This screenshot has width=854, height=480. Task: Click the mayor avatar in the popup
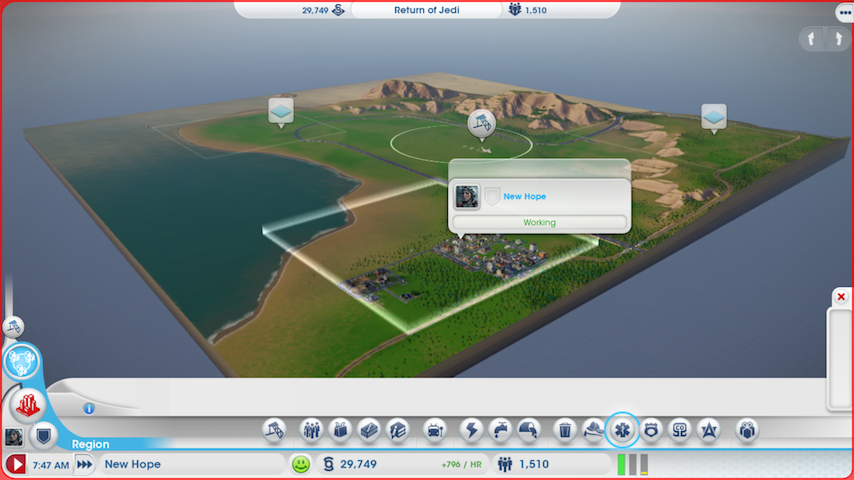coord(467,197)
